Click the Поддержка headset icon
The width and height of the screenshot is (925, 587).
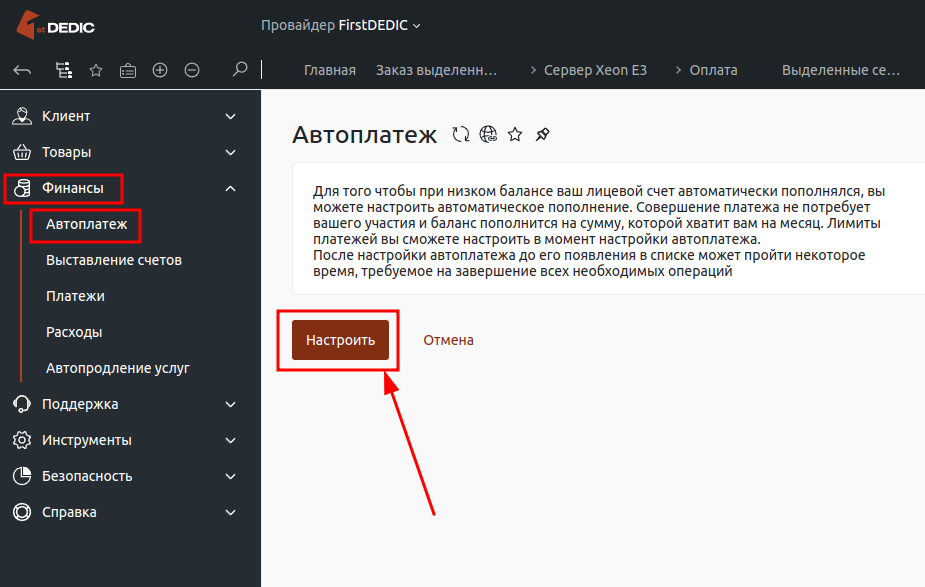[22, 404]
